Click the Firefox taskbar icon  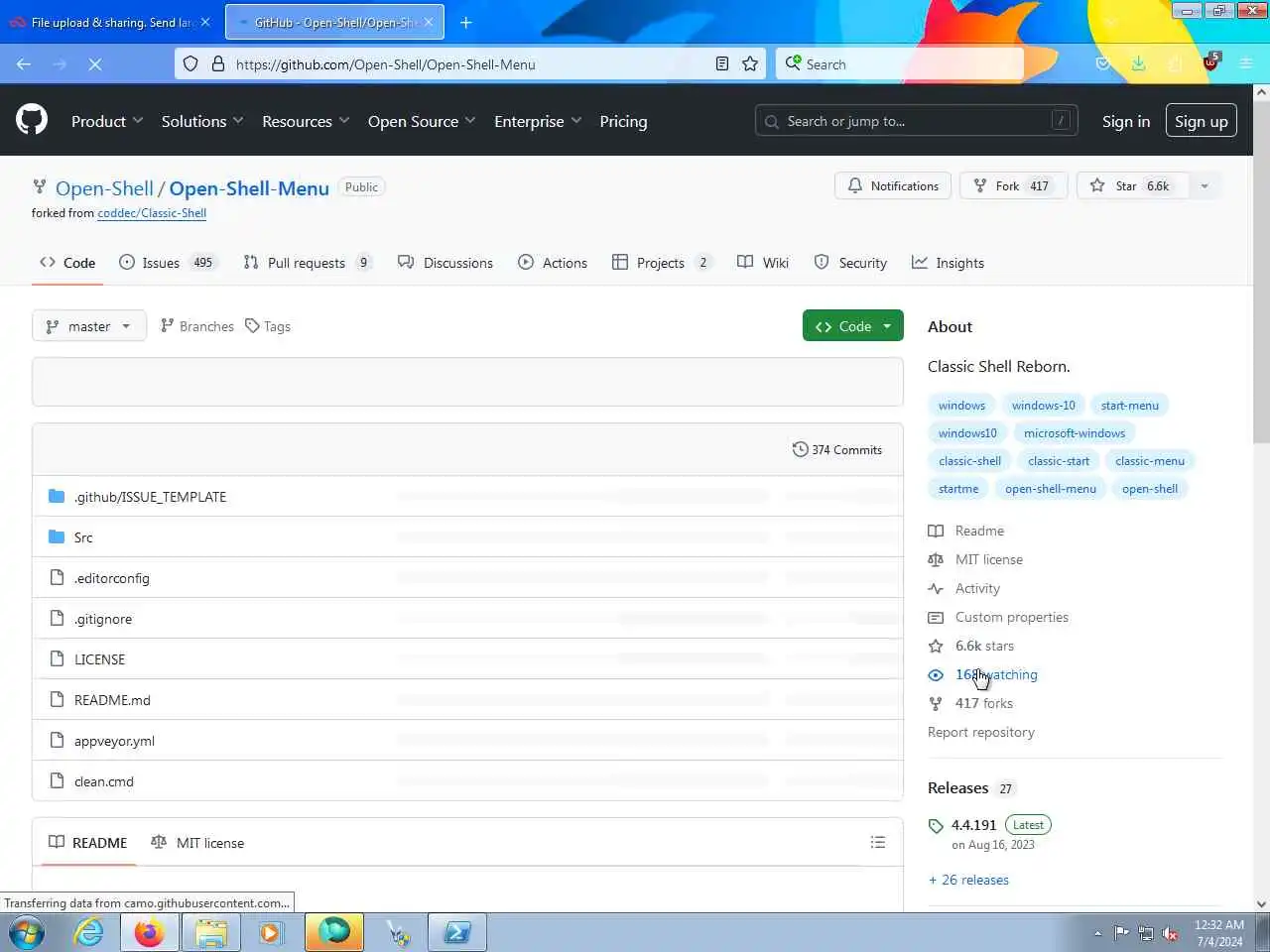[149, 933]
